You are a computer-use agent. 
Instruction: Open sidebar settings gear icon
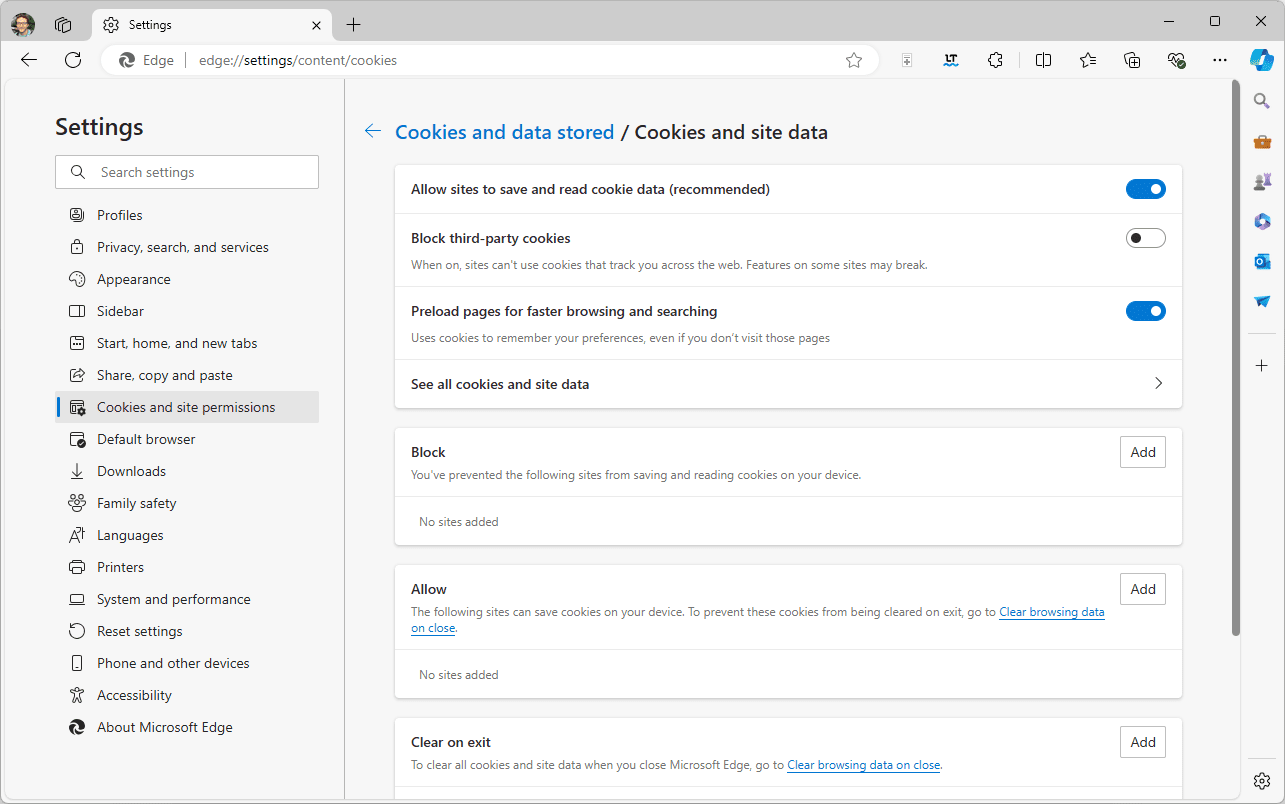pyautogui.click(x=1262, y=780)
